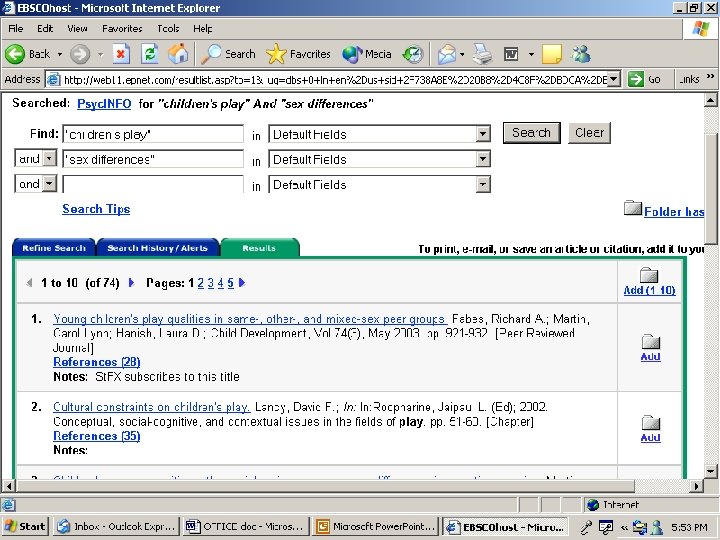720x540 pixels.
Task: Open the Tools menu
Action: [168, 28]
